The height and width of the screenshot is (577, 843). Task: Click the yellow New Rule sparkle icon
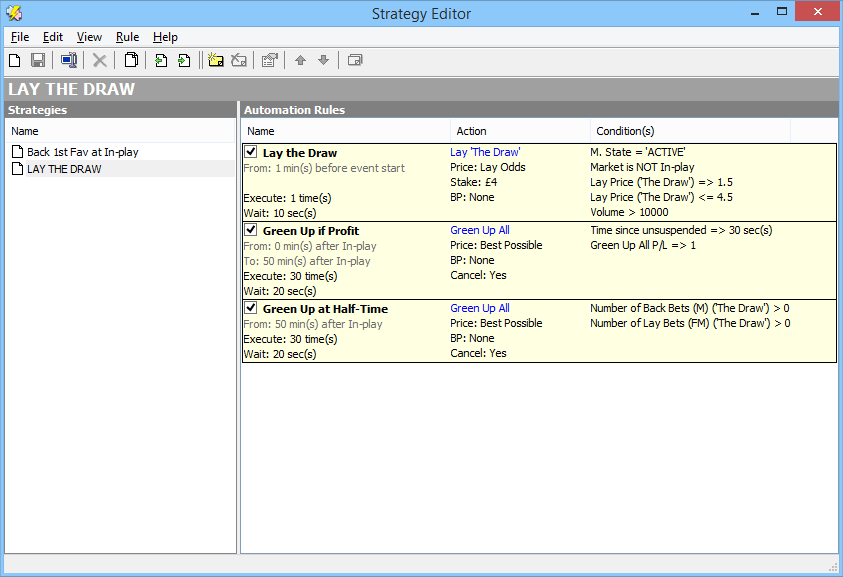coord(215,61)
